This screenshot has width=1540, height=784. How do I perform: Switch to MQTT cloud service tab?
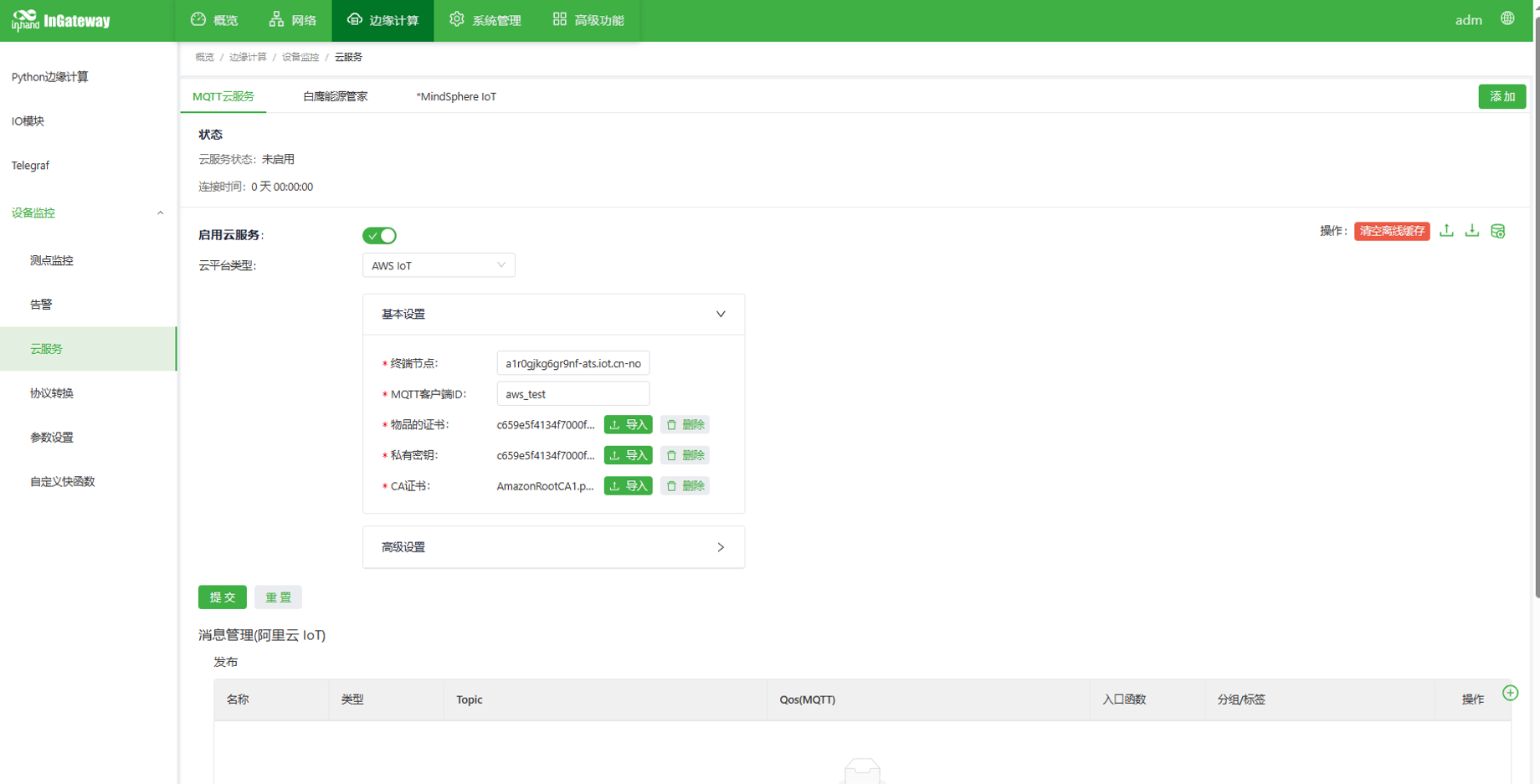223,96
